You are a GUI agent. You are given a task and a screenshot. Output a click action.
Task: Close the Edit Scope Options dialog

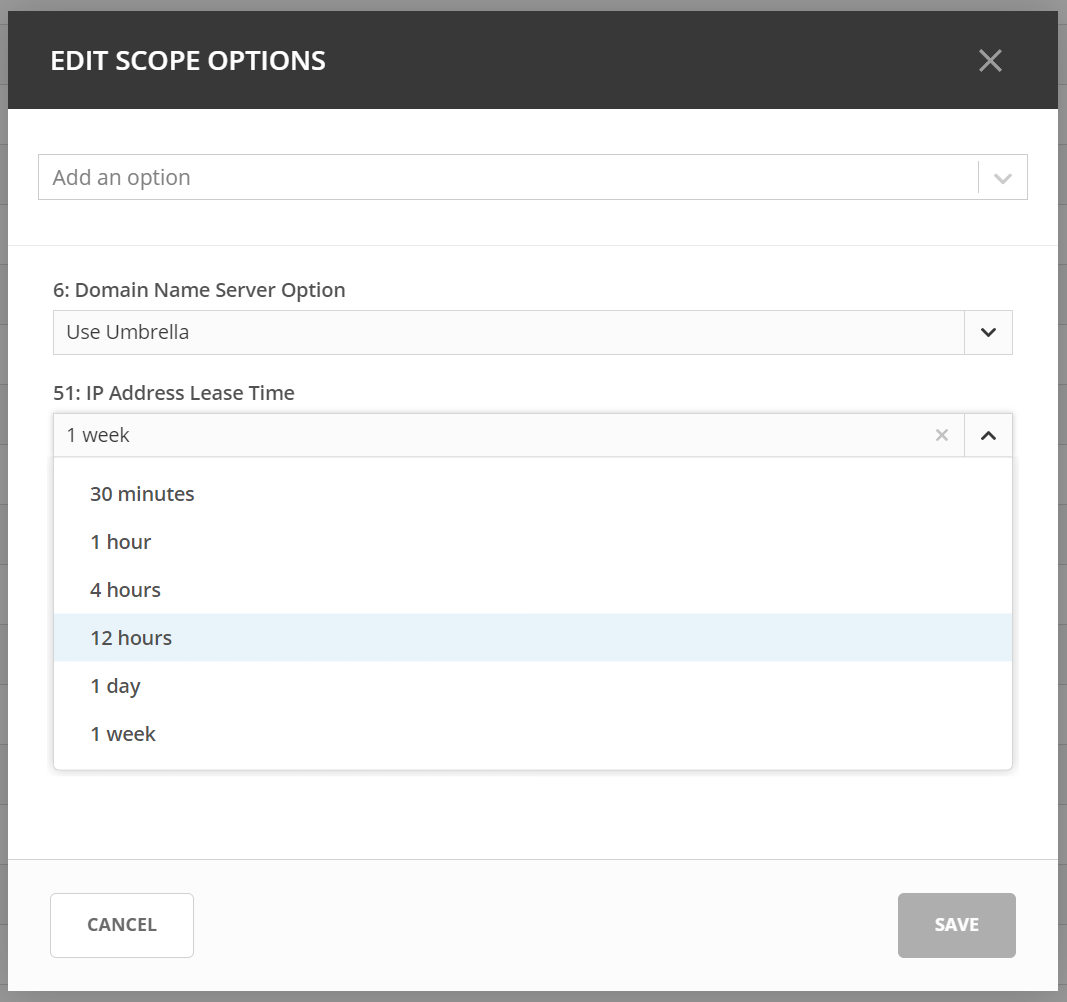989,61
